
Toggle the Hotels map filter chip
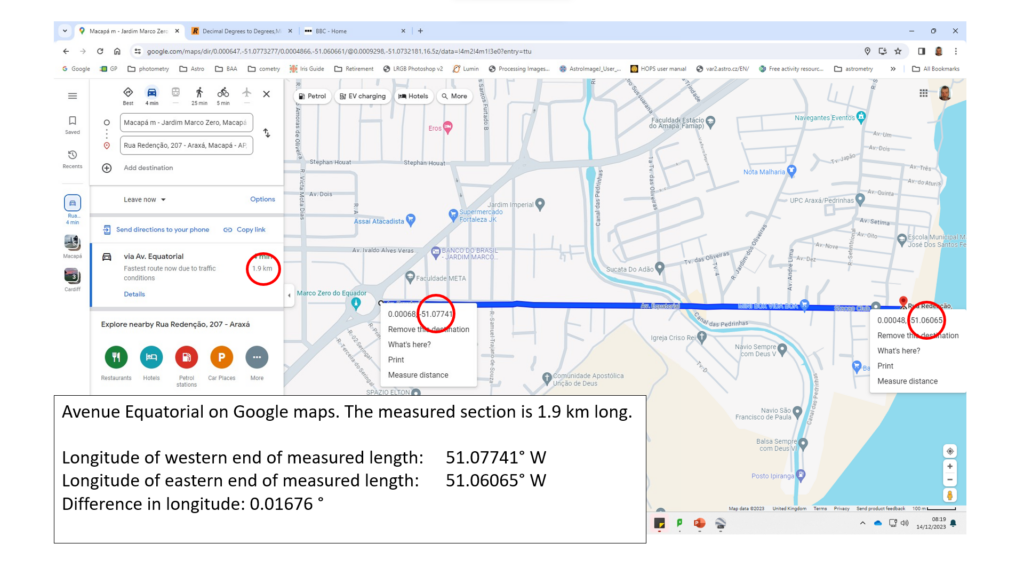pyautogui.click(x=413, y=96)
